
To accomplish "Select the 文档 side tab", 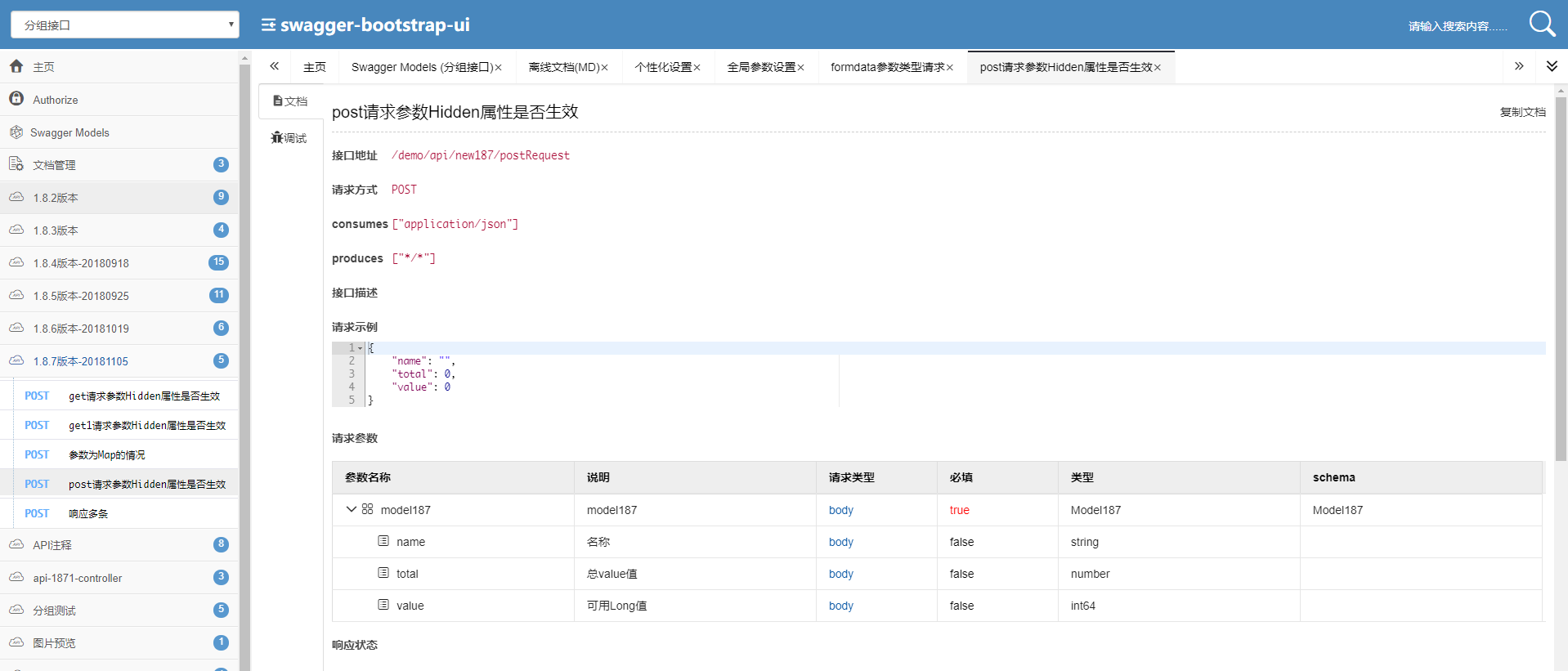I will coord(290,101).
